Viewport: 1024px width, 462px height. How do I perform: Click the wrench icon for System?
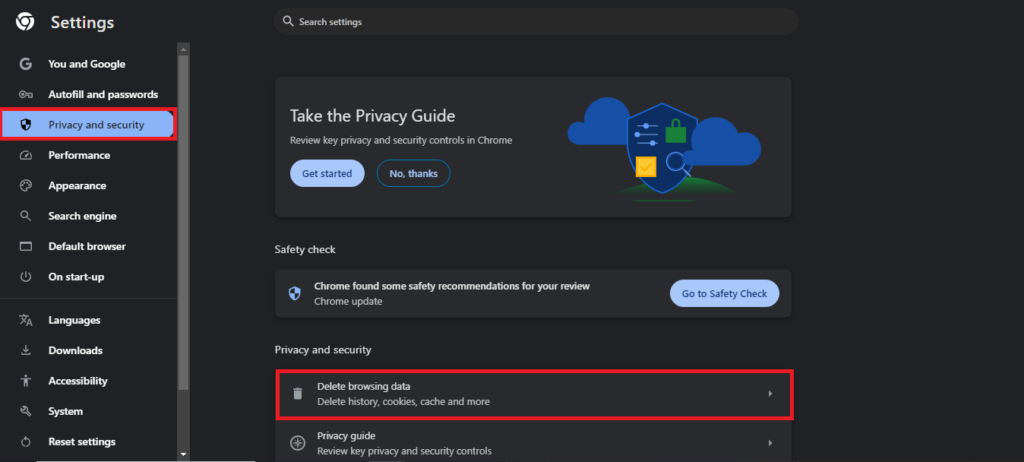(x=25, y=411)
